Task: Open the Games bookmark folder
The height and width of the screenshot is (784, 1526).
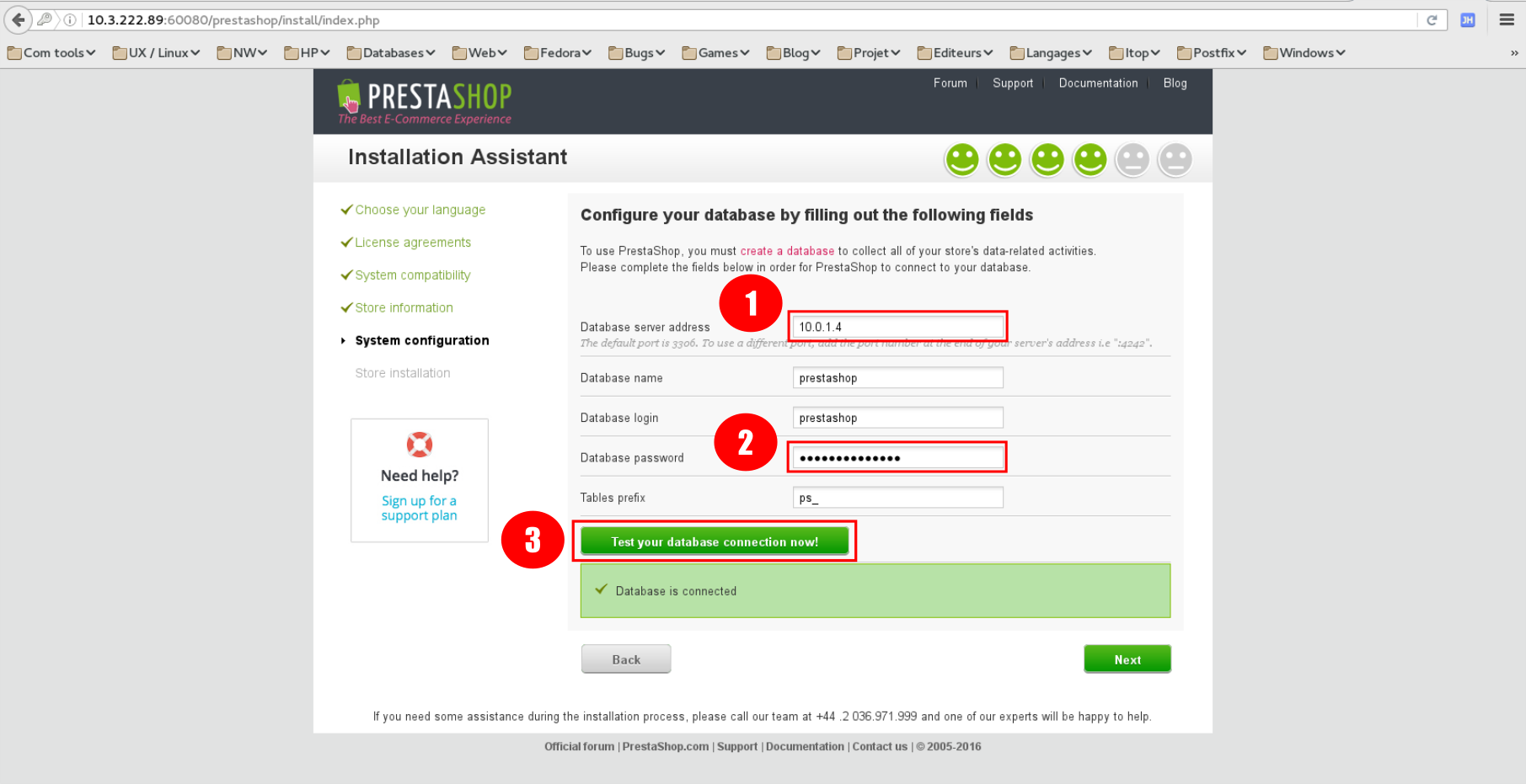Action: pyautogui.click(x=716, y=53)
